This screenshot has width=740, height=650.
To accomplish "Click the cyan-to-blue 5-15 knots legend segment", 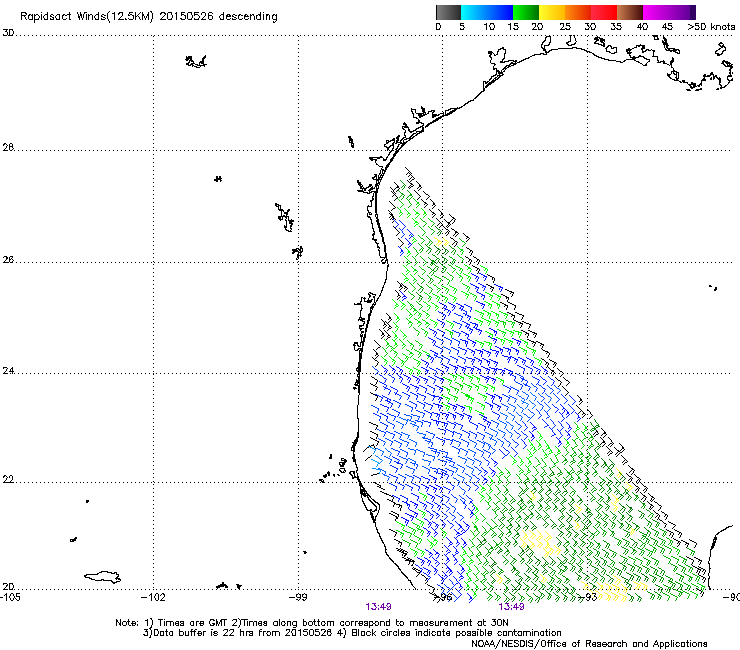I will [487, 12].
